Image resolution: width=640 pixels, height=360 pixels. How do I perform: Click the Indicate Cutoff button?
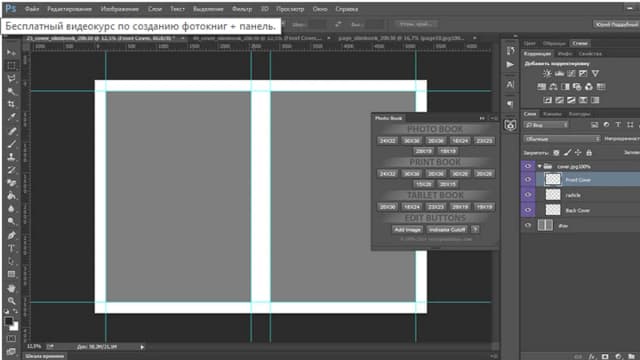pos(447,229)
